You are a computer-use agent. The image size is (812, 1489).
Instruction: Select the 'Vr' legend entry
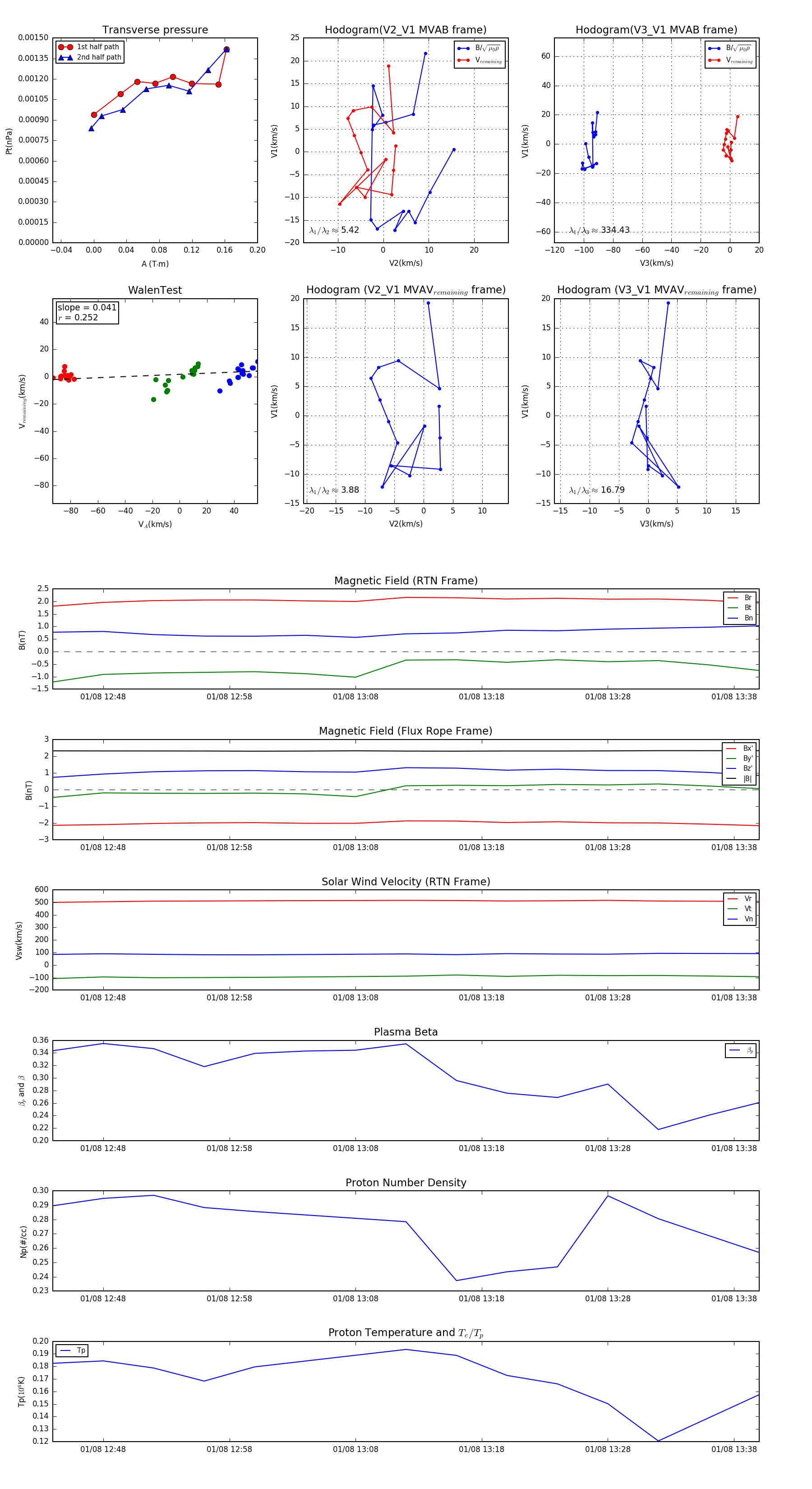[740, 899]
